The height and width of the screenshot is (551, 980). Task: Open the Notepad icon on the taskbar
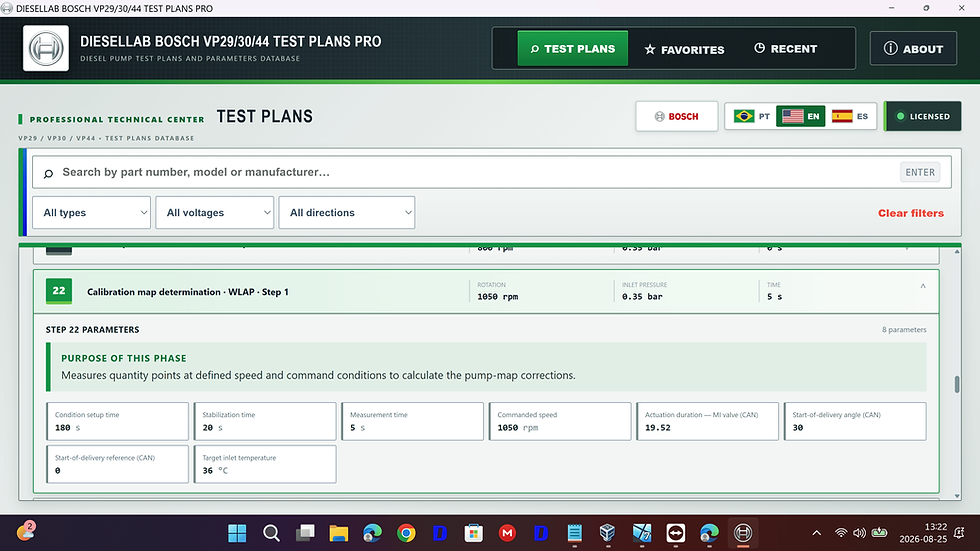tap(574, 533)
